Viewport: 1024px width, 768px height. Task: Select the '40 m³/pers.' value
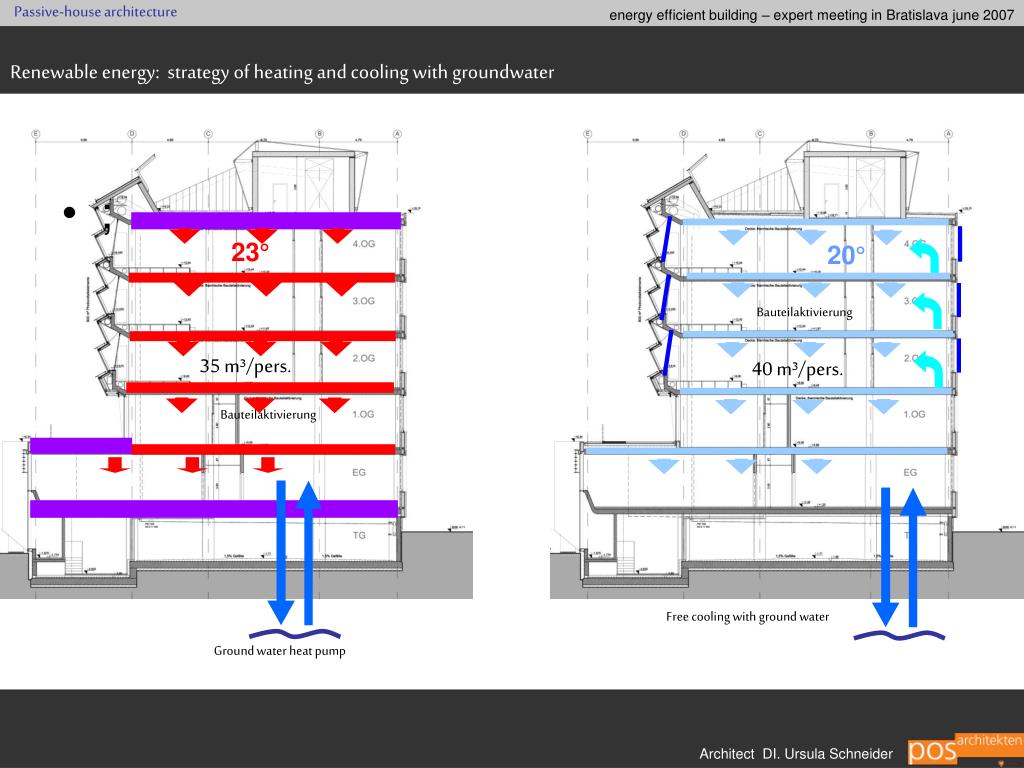coord(797,369)
